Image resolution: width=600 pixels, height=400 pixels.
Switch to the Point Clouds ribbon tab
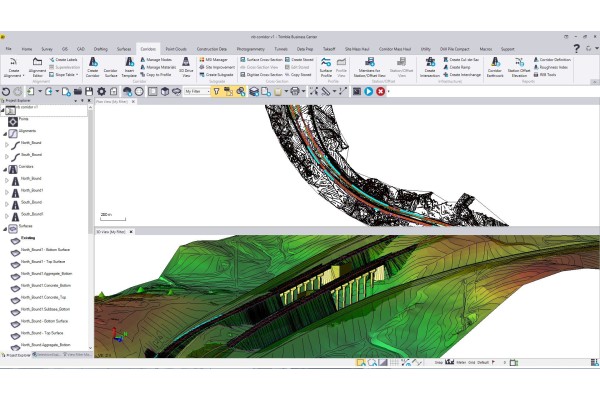point(176,48)
